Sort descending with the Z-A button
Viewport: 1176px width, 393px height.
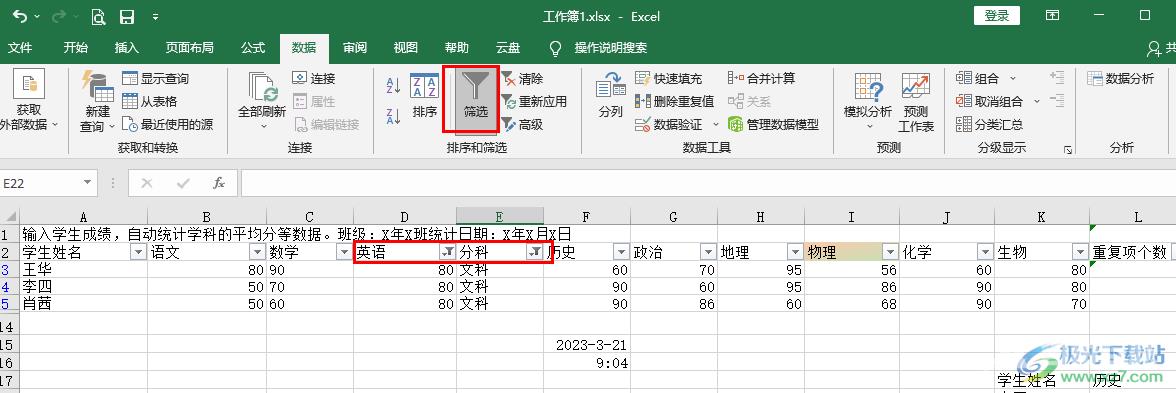(x=393, y=116)
